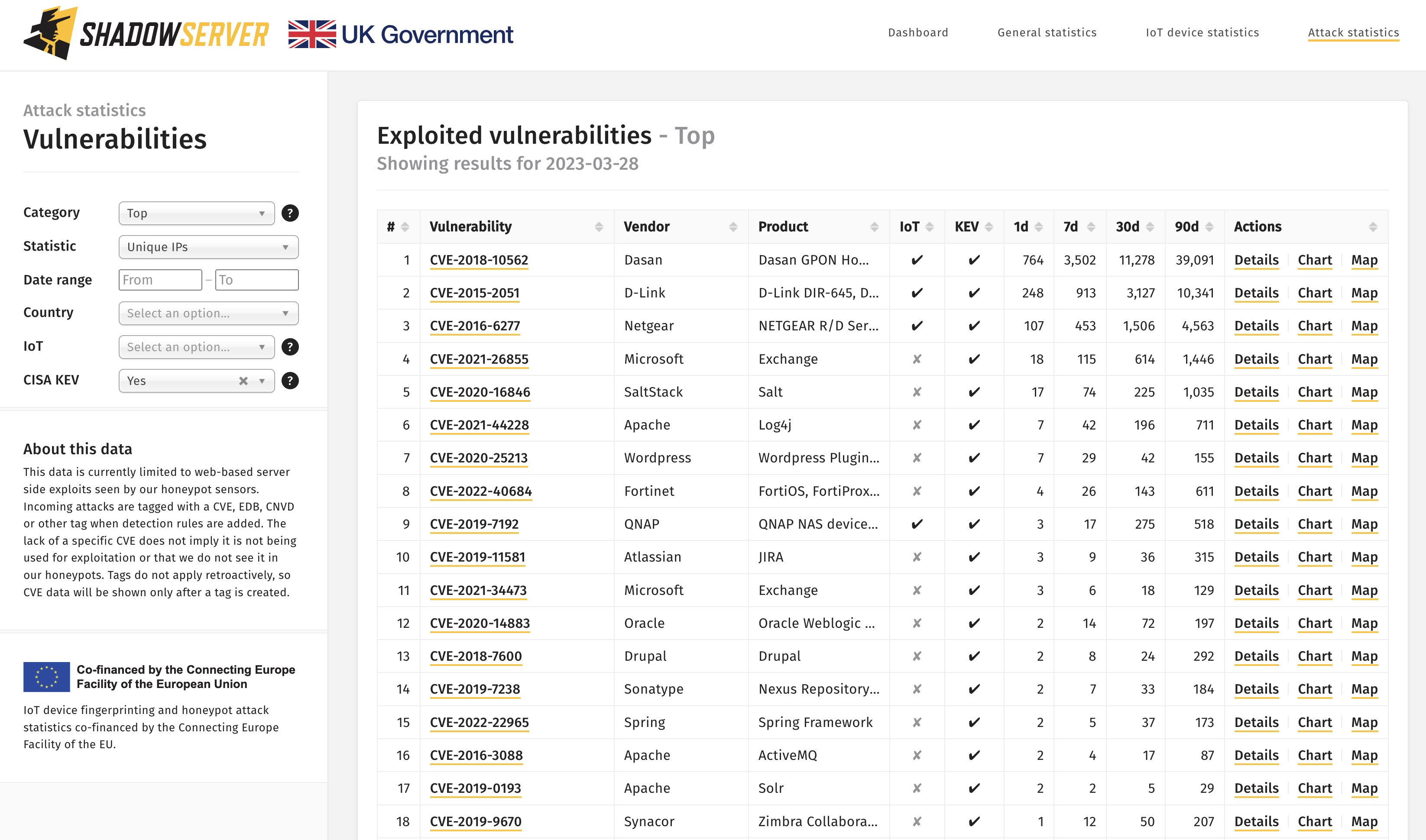This screenshot has width=1426, height=840.
Task: Open CVE-2019-9670 link
Action: (x=476, y=821)
